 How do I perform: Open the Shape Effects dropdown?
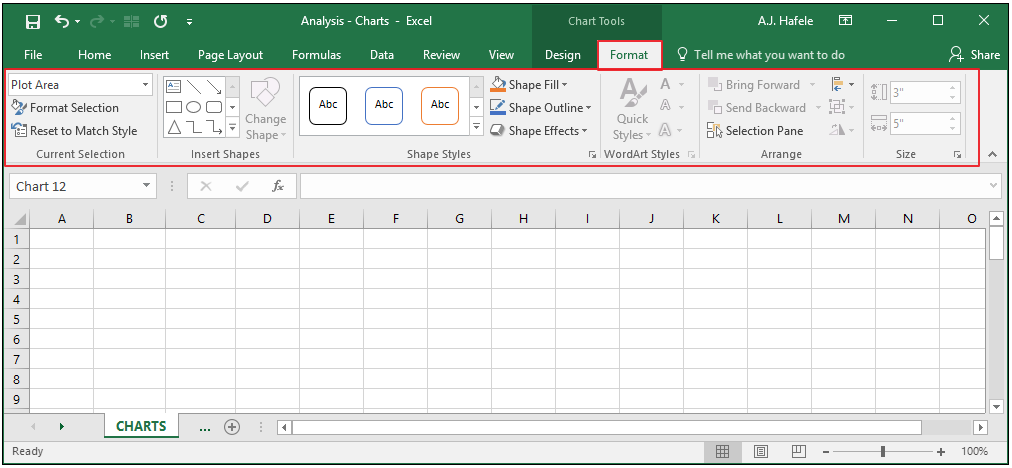[538, 130]
